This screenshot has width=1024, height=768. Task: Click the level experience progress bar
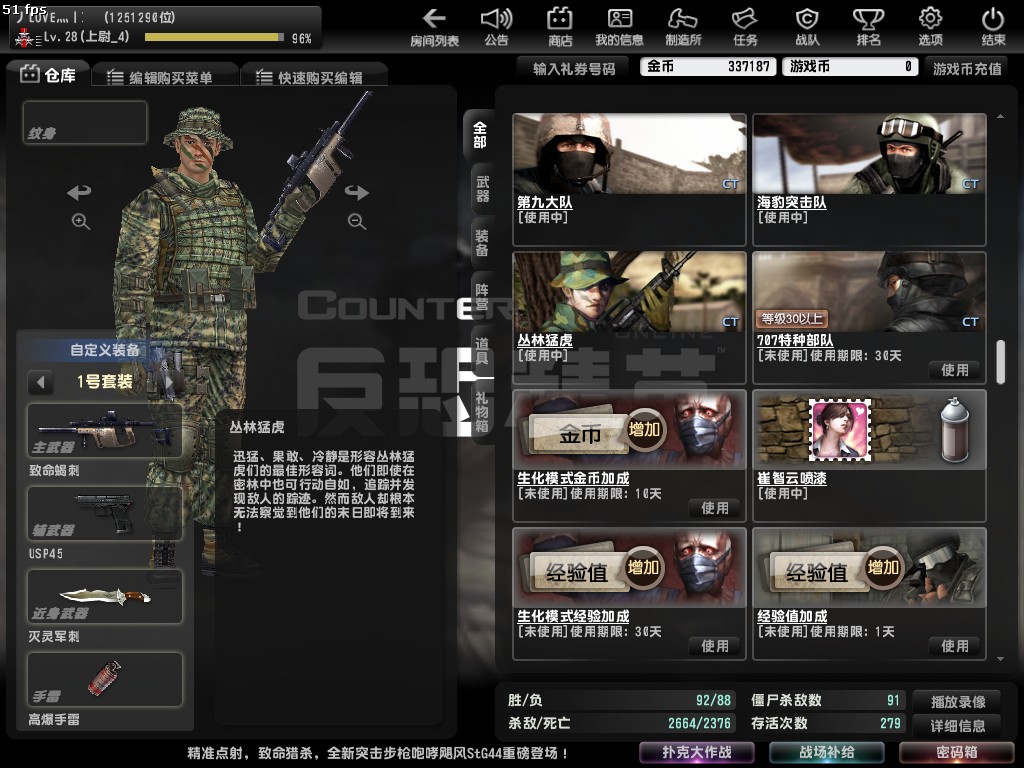point(214,37)
